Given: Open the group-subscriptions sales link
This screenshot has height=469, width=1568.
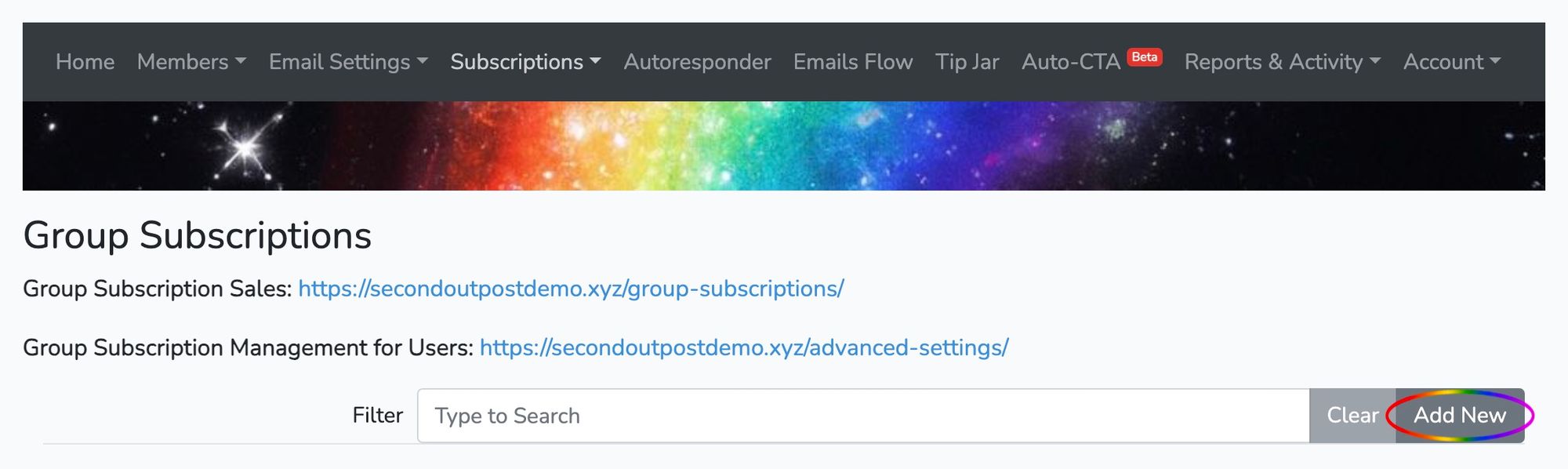Looking at the screenshot, I should click(571, 289).
